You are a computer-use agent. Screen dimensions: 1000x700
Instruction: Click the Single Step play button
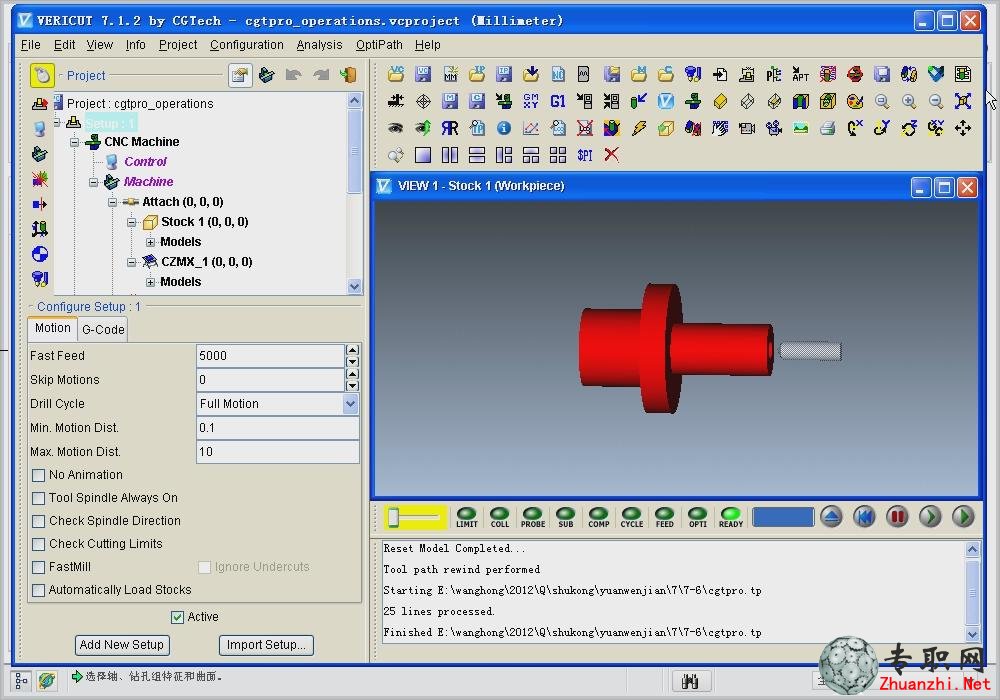930,516
